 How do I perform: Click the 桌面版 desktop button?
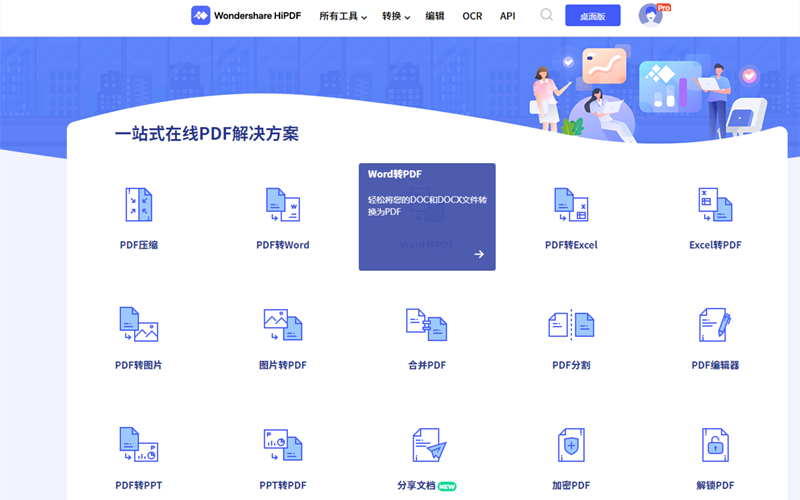coord(592,16)
